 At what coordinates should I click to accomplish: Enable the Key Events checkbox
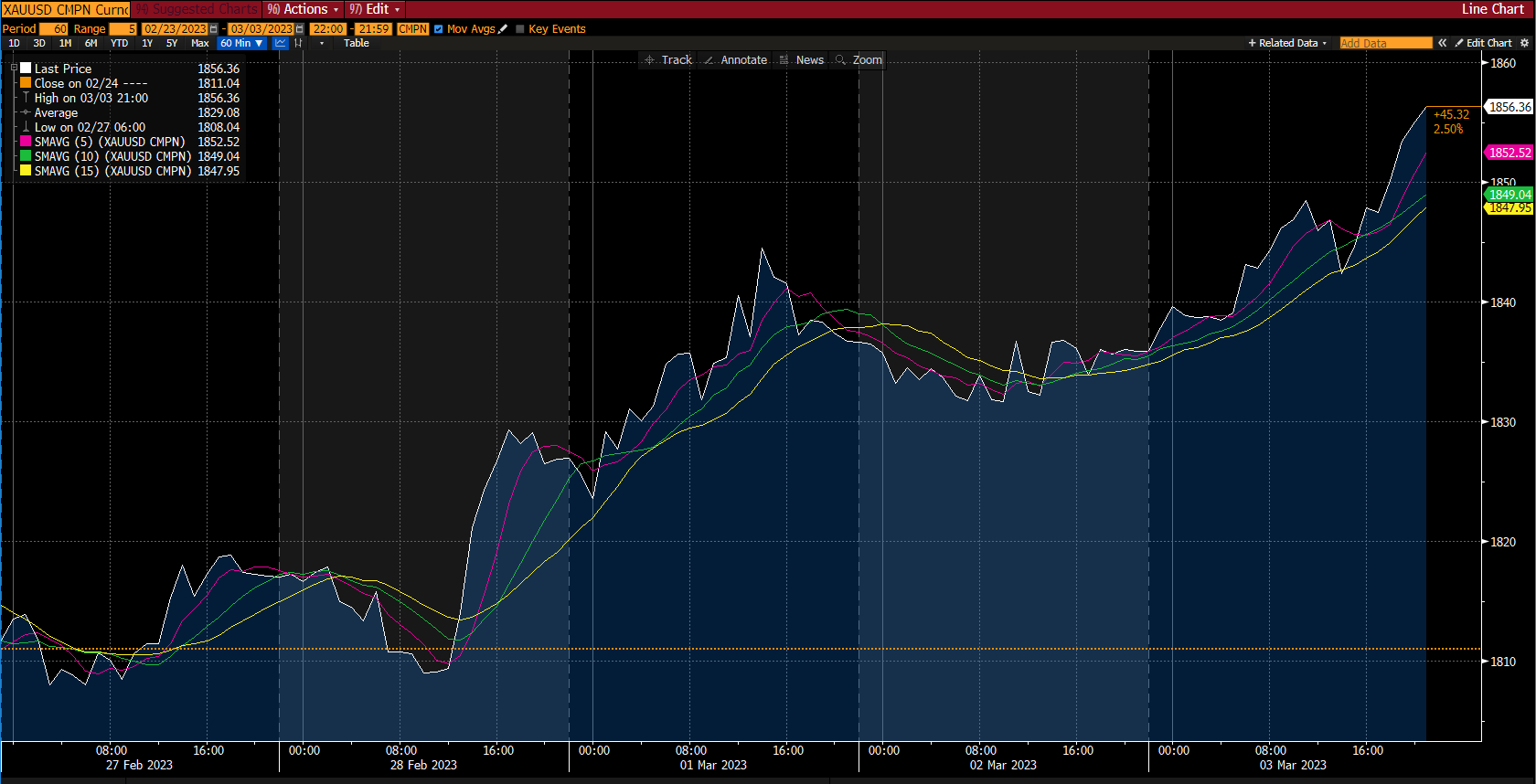(520, 29)
